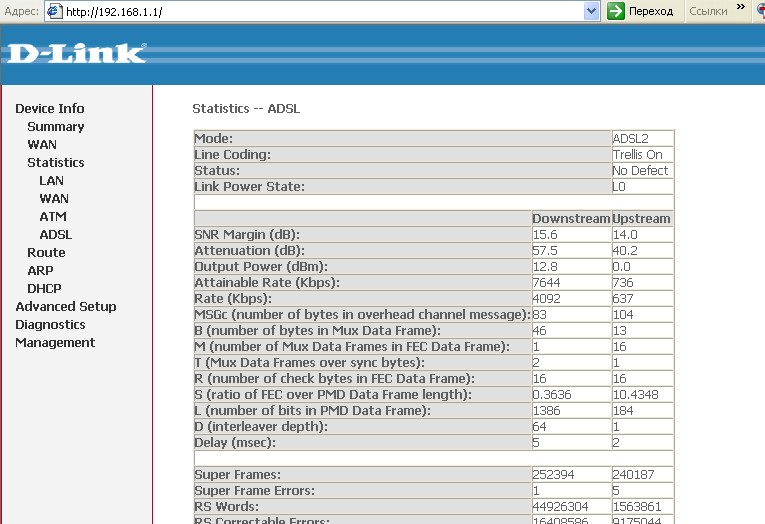Open Advanced Setup menu
Viewport: 765px width, 524px height.
(66, 307)
